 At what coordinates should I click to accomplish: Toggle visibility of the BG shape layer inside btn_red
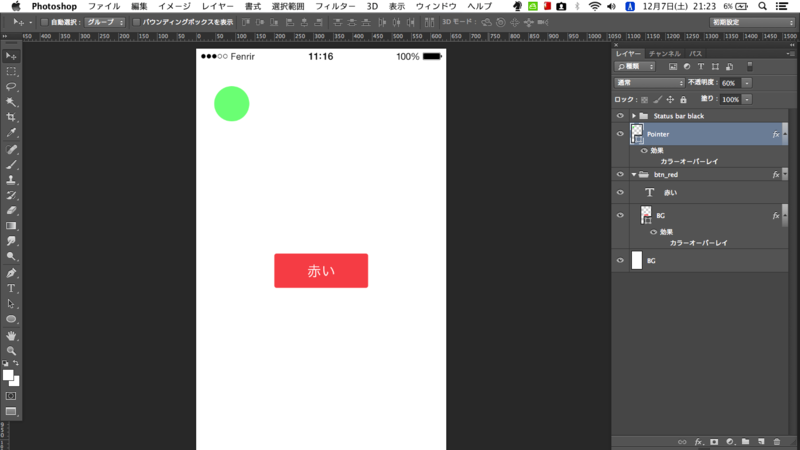click(x=620, y=215)
